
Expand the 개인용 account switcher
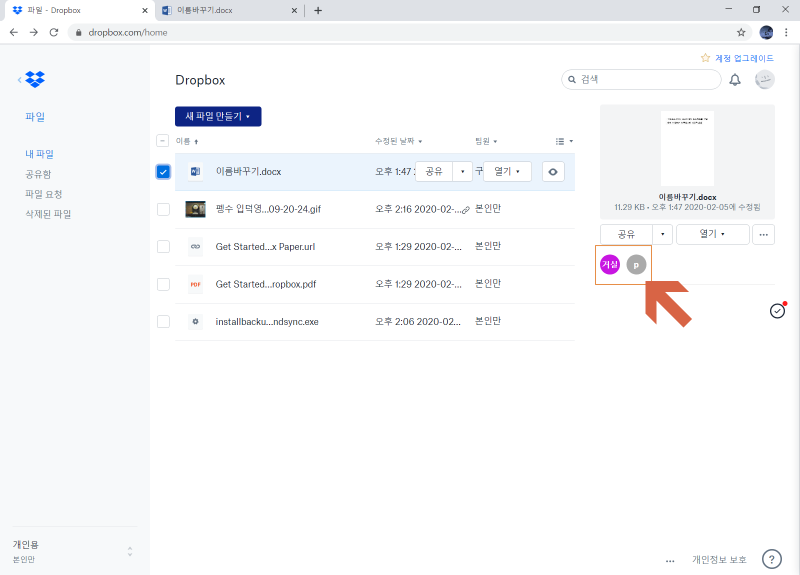130,551
